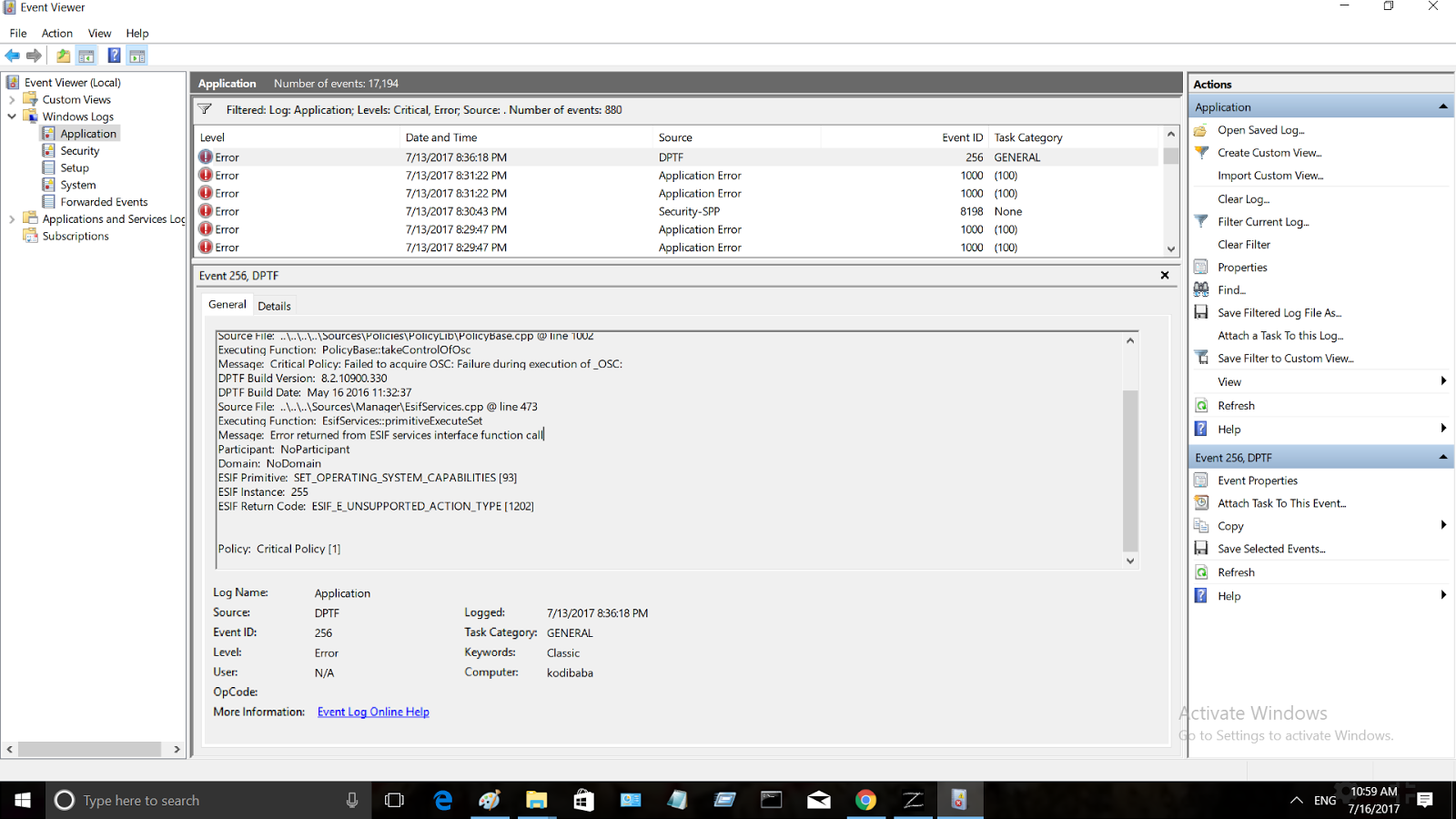Open Event Properties for Event 256
Screen dimensions: 1456x819
[x=1257, y=480]
